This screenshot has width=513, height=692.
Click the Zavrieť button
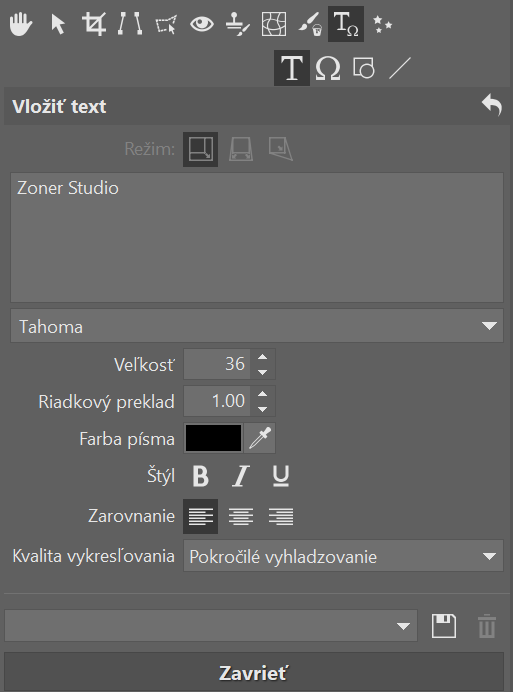pos(254,673)
